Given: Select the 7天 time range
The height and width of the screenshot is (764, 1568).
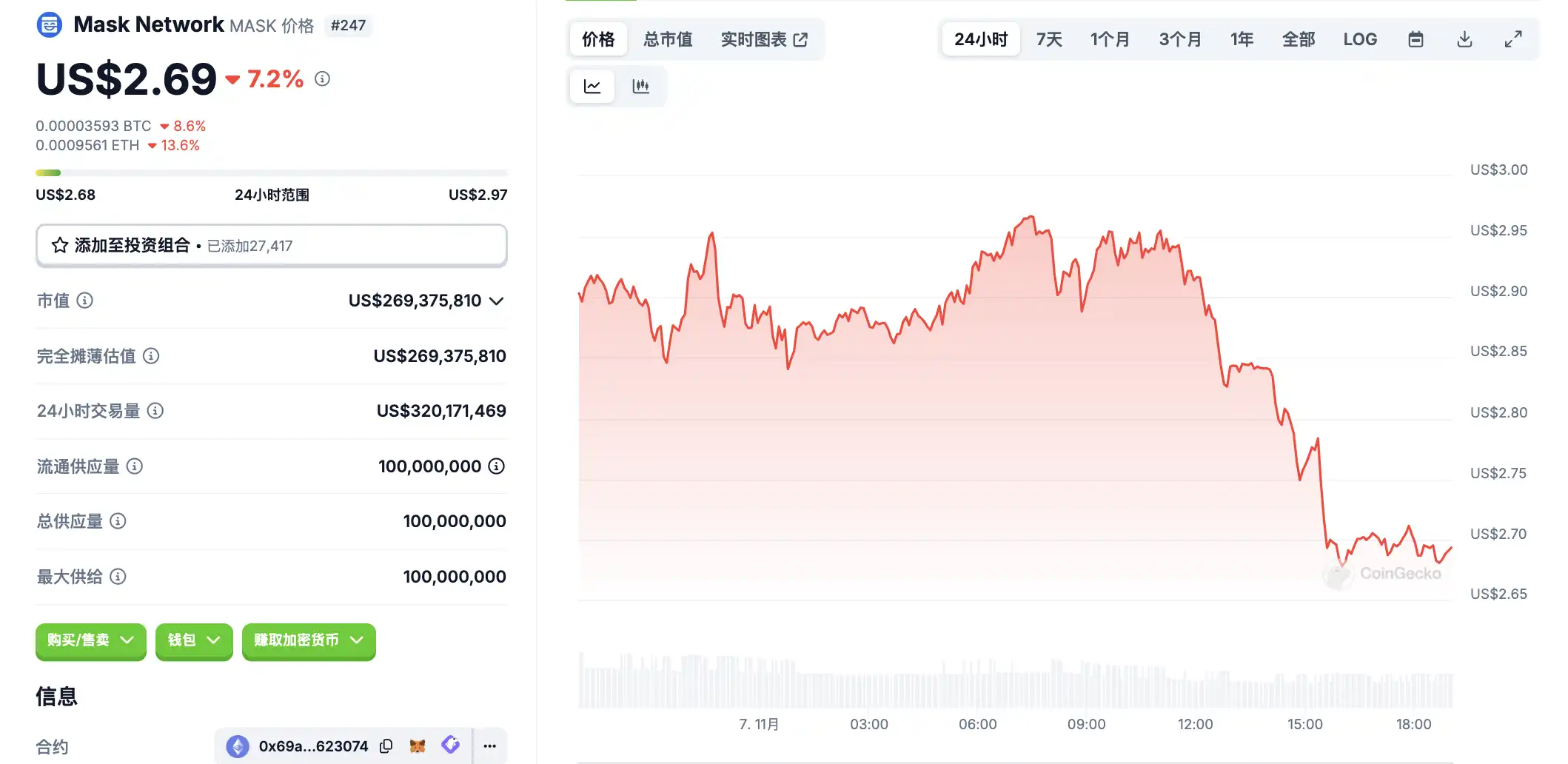Looking at the screenshot, I should 1049,39.
